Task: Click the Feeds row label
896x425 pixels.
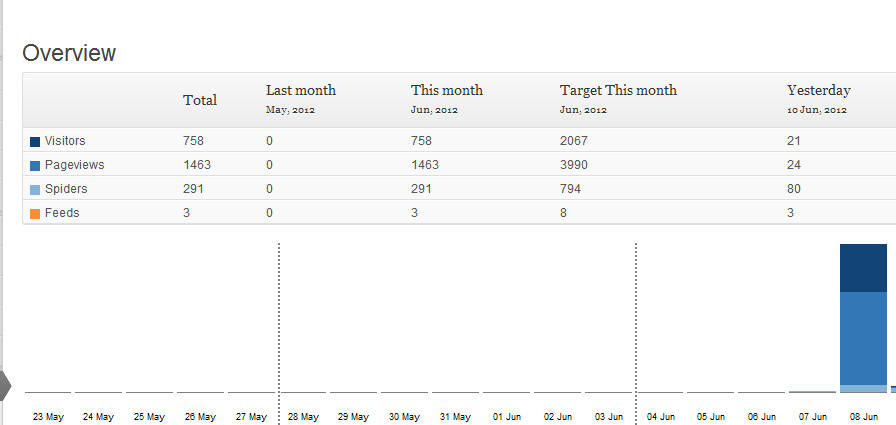Action: 62,213
